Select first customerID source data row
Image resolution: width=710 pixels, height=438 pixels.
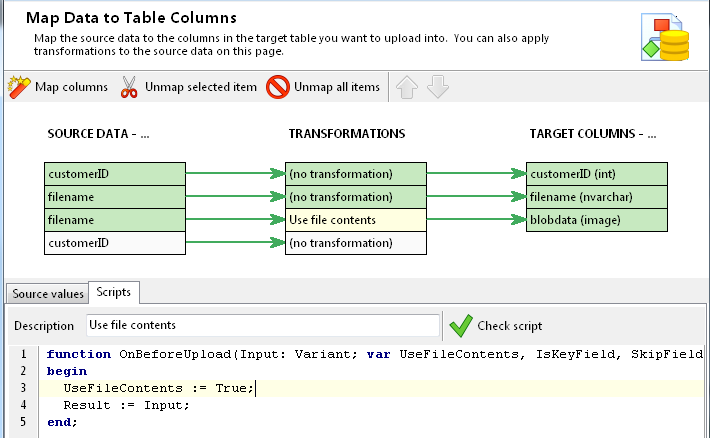tap(115, 174)
